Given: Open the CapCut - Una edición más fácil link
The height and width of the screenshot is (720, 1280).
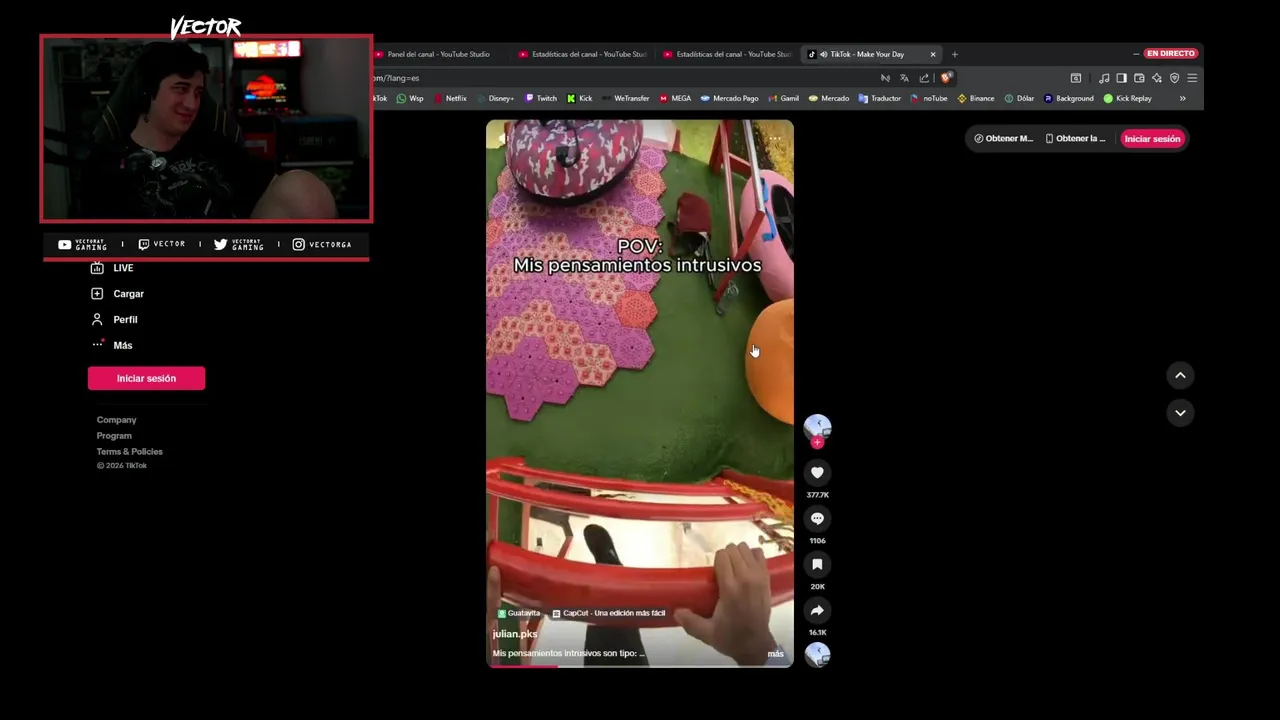Looking at the screenshot, I should (x=609, y=613).
